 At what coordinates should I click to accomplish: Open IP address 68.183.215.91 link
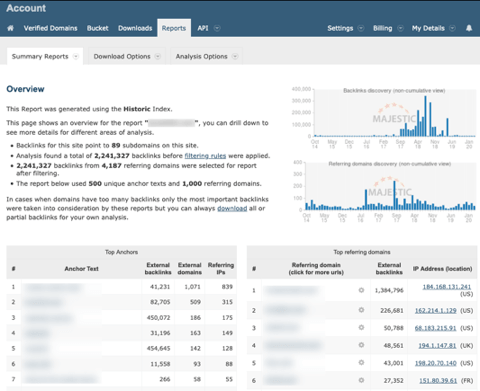click(435, 328)
